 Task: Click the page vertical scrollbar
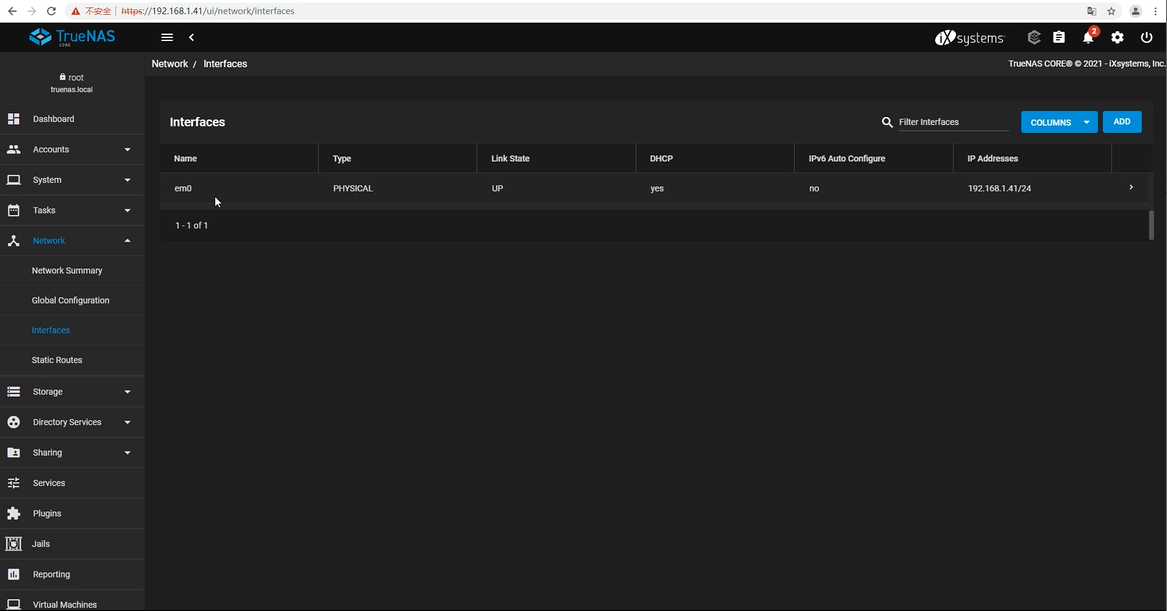(x=1151, y=225)
